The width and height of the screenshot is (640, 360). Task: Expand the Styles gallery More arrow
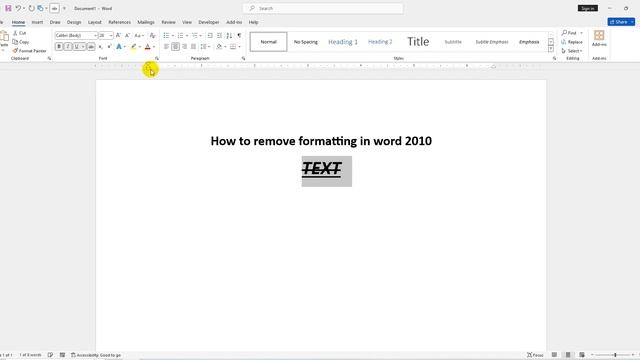click(551, 49)
